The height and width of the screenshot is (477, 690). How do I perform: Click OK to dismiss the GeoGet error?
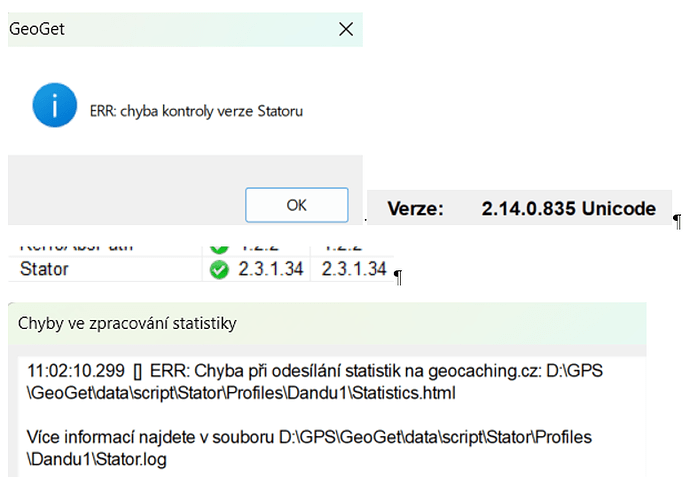297,205
